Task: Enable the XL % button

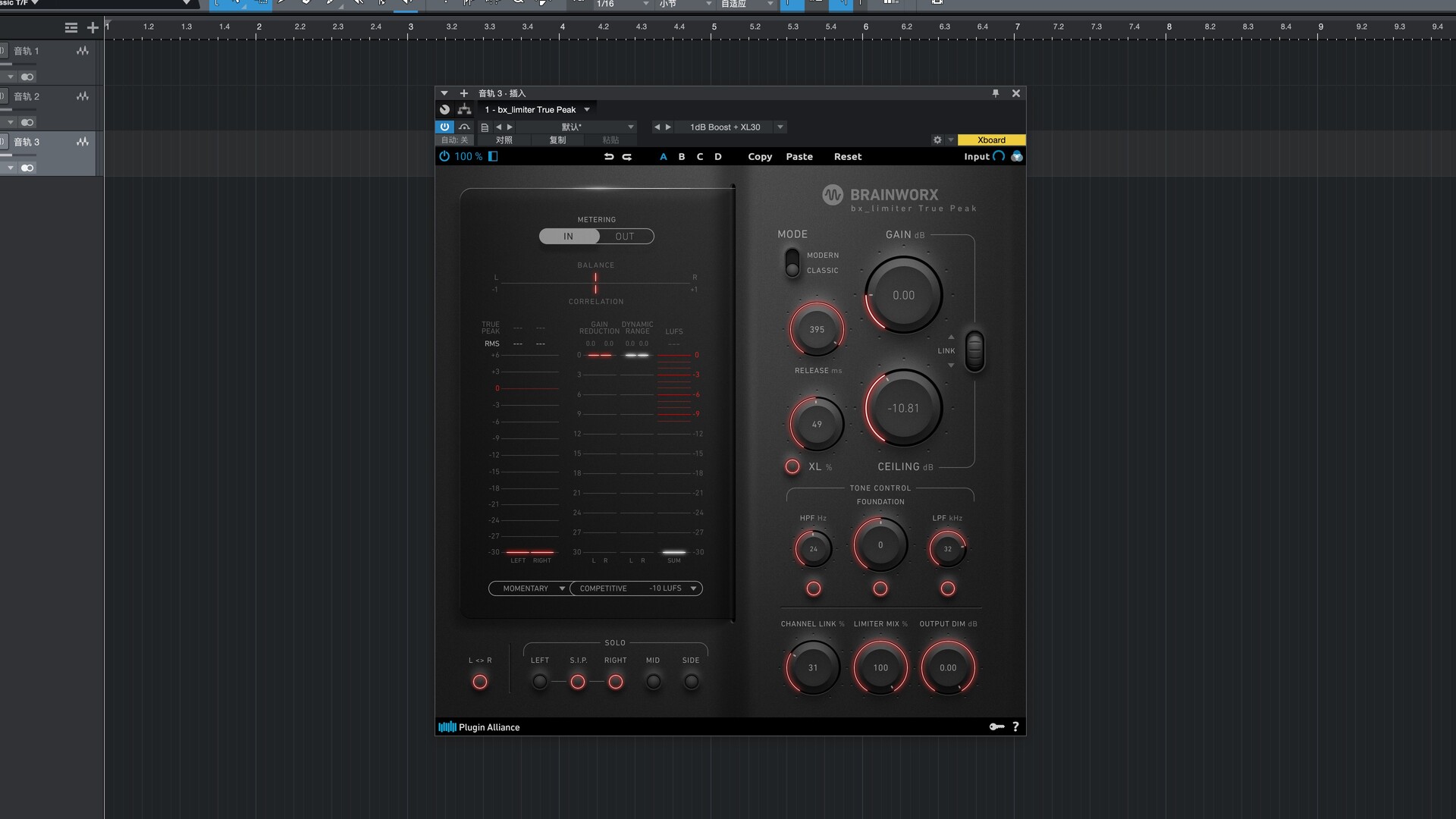Action: [x=792, y=466]
